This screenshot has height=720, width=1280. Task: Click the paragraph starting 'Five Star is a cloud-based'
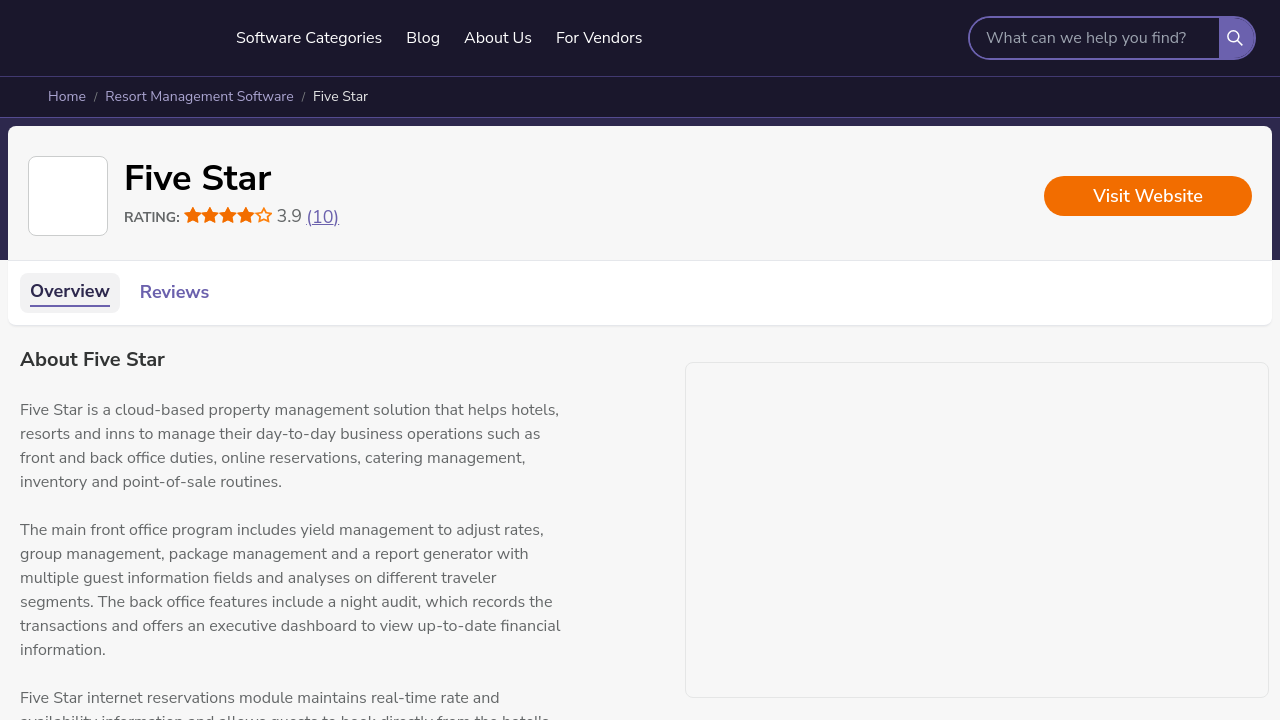pyautogui.click(x=290, y=446)
